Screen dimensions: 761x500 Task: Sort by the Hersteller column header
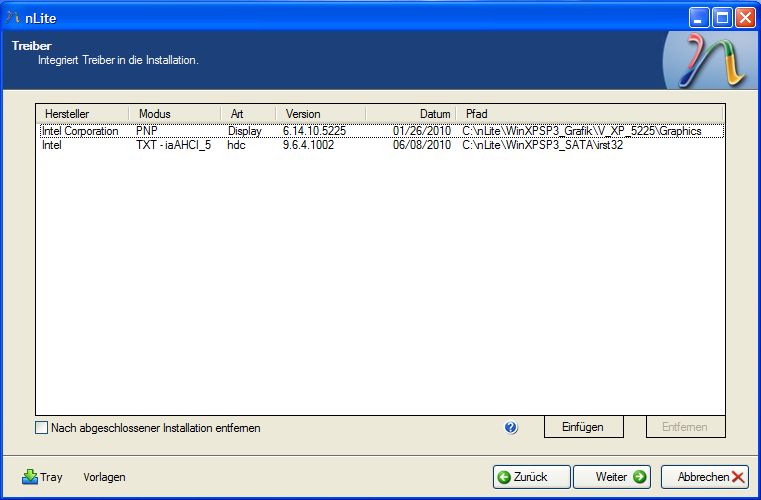point(82,114)
